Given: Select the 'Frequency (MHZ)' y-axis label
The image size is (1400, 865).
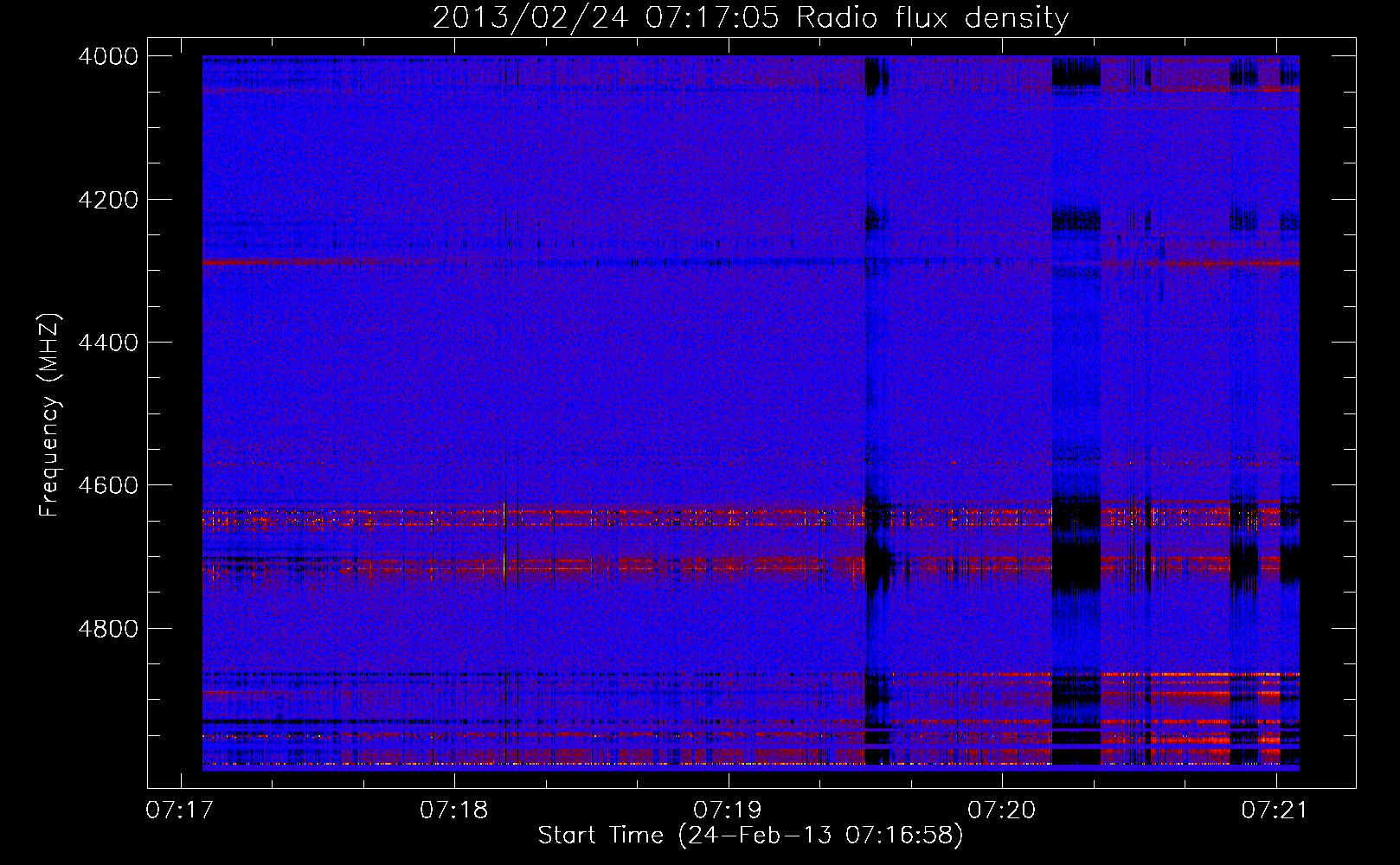Looking at the screenshot, I should pyautogui.click(x=50, y=415).
